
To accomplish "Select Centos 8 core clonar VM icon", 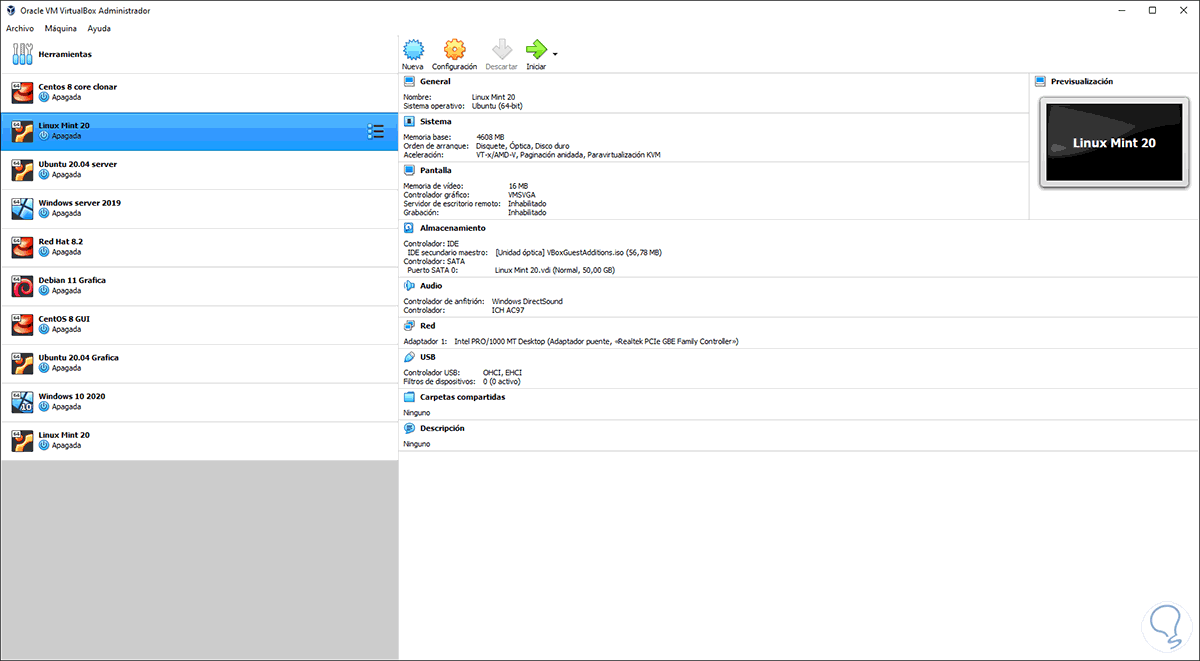I will [x=22, y=92].
